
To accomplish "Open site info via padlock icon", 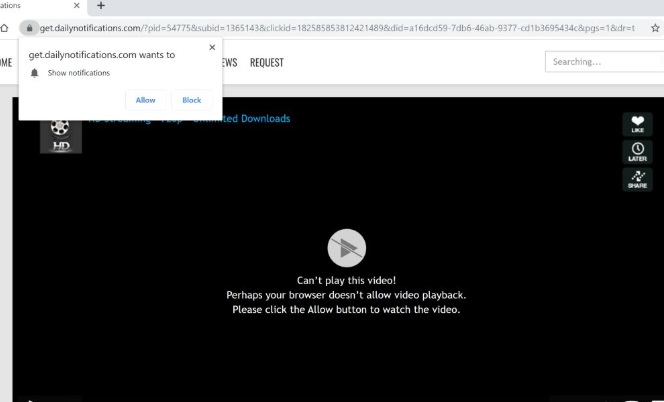I will tap(29, 28).
